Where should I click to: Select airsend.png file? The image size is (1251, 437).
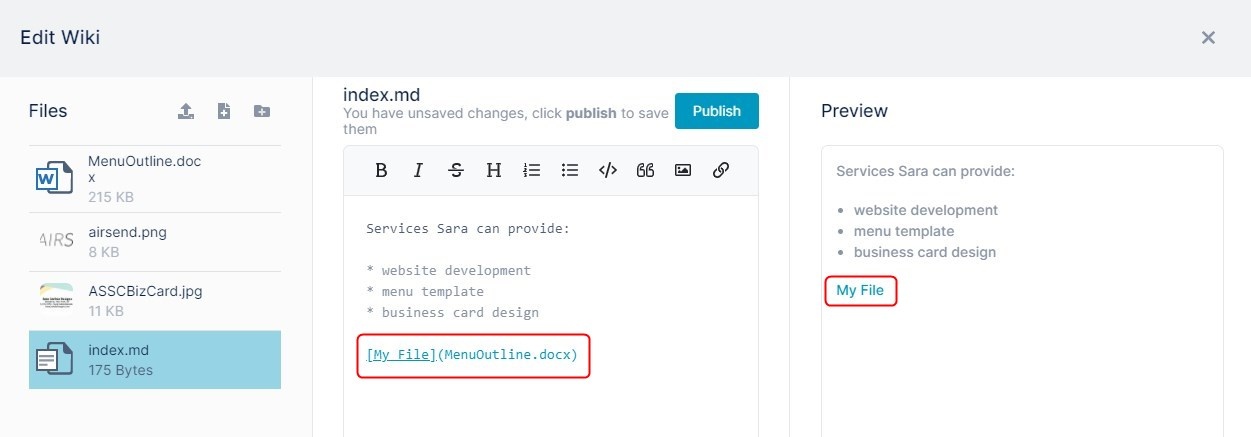[155, 242]
